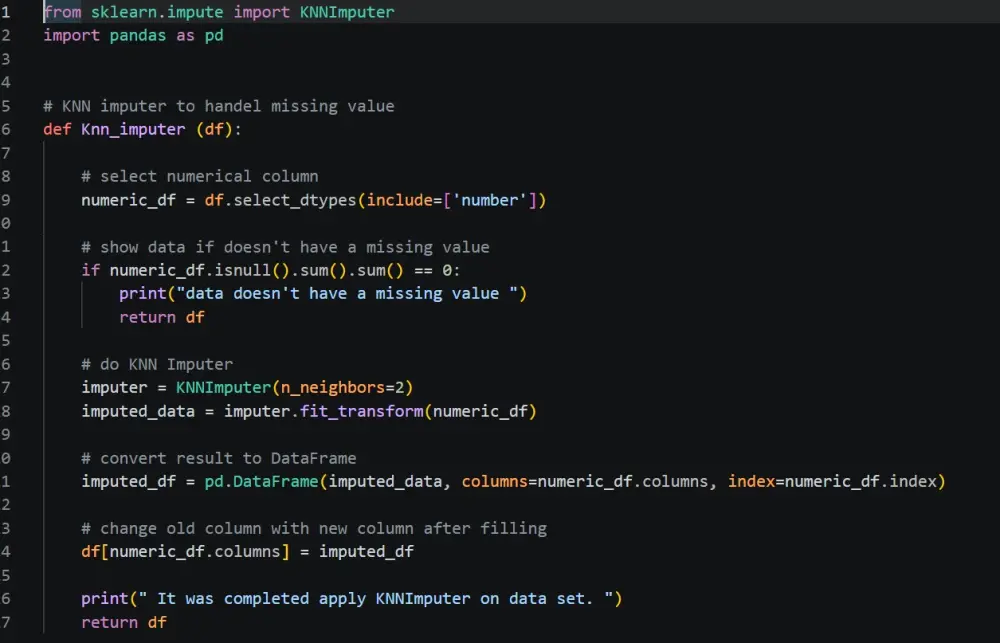Click the comment '# select numerical column'
The image size is (1000, 643).
(x=200, y=177)
